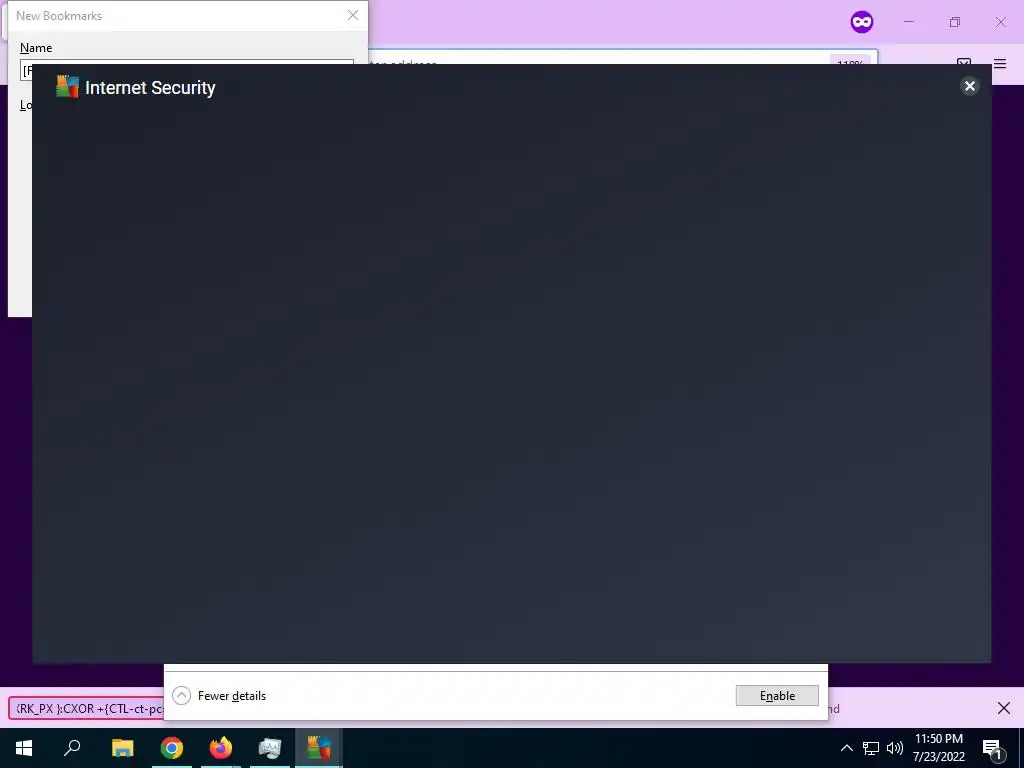
Task: Click the {RK_PX }:CXOR find text field
Action: (86, 709)
